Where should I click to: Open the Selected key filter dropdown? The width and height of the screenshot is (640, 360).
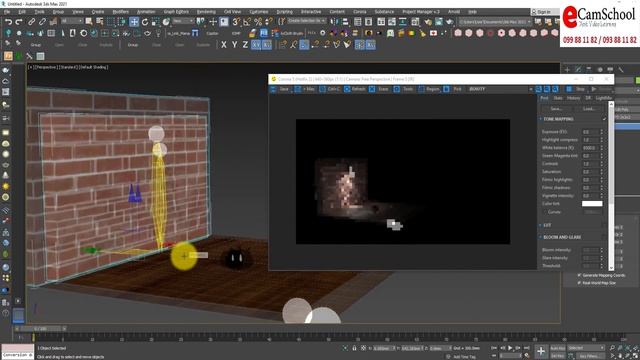[x=586, y=348]
